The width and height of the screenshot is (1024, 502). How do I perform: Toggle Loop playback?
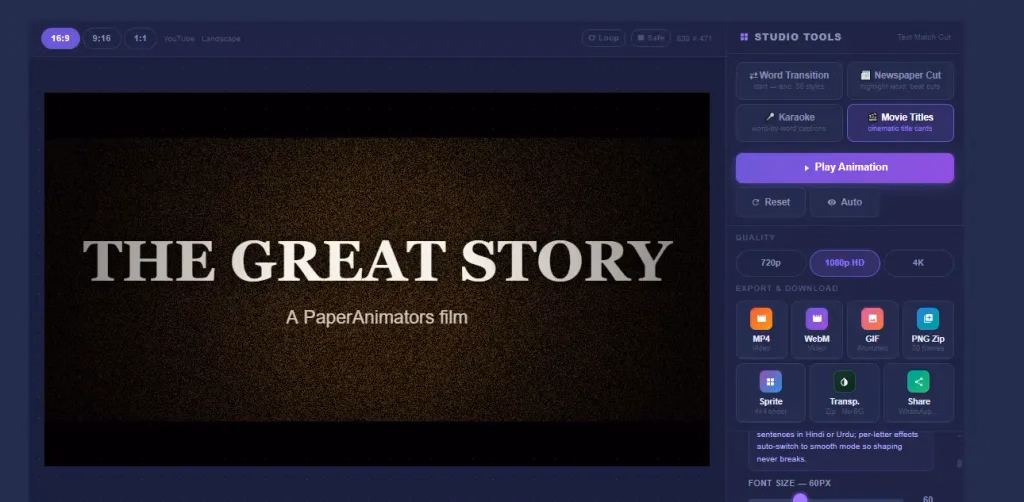coord(603,38)
